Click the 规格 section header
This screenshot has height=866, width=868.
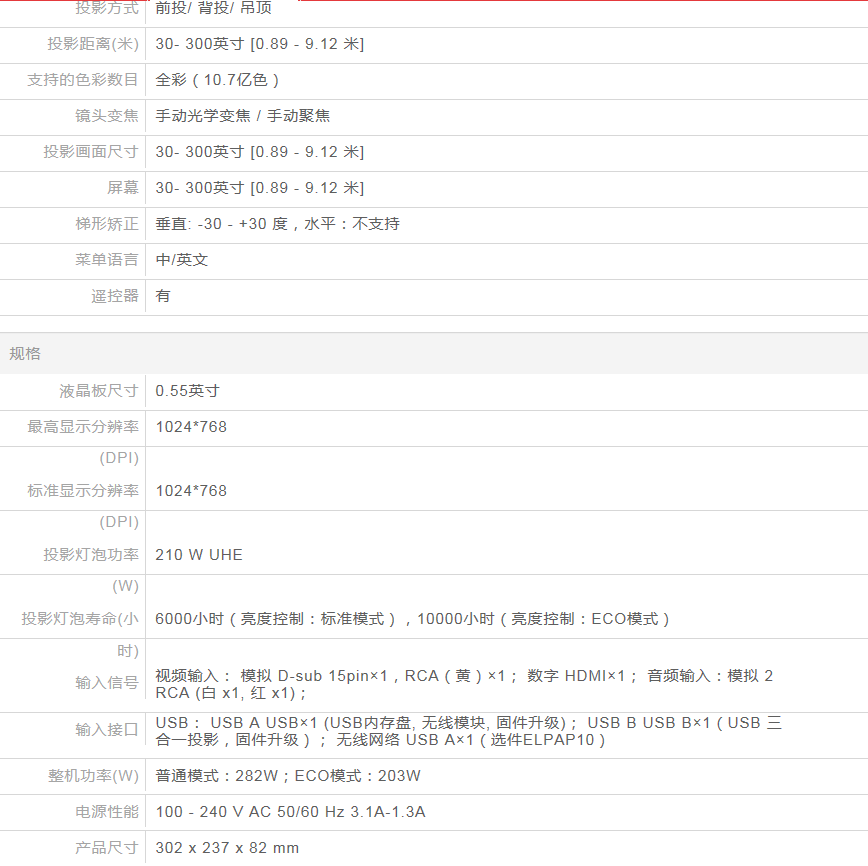(x=26, y=354)
